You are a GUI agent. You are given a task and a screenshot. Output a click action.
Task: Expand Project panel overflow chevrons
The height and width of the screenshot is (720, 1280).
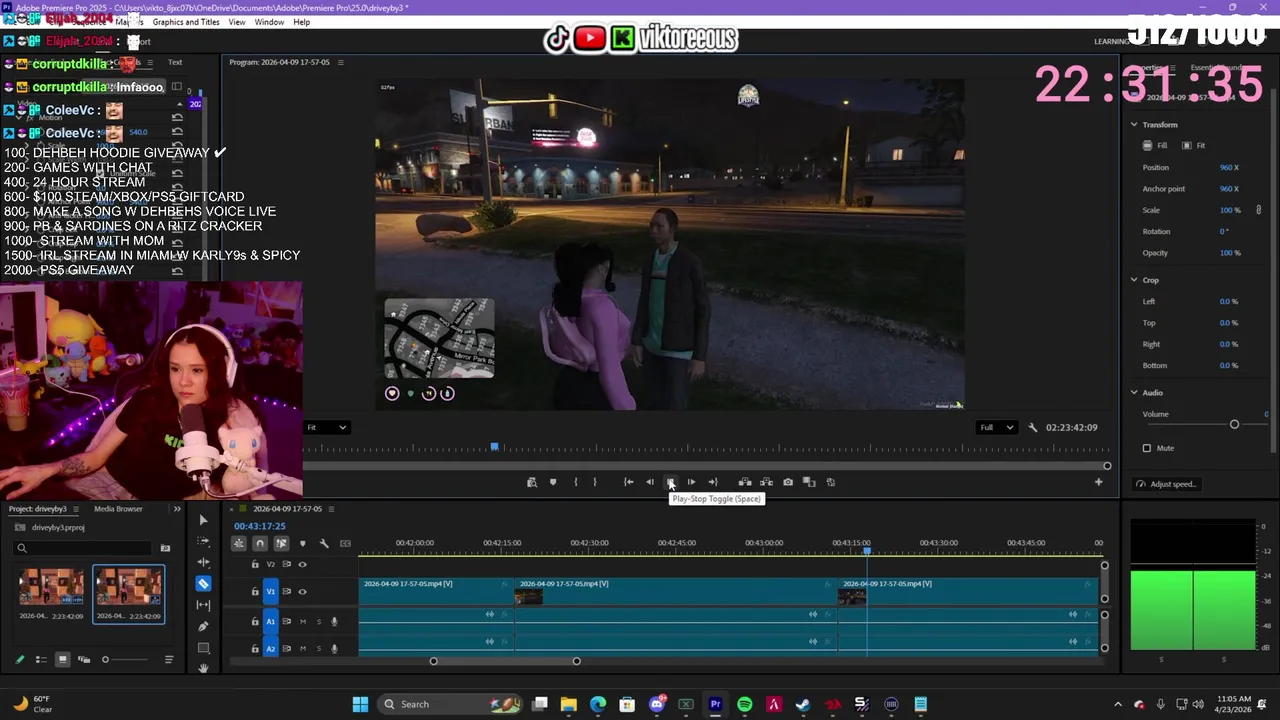177,509
